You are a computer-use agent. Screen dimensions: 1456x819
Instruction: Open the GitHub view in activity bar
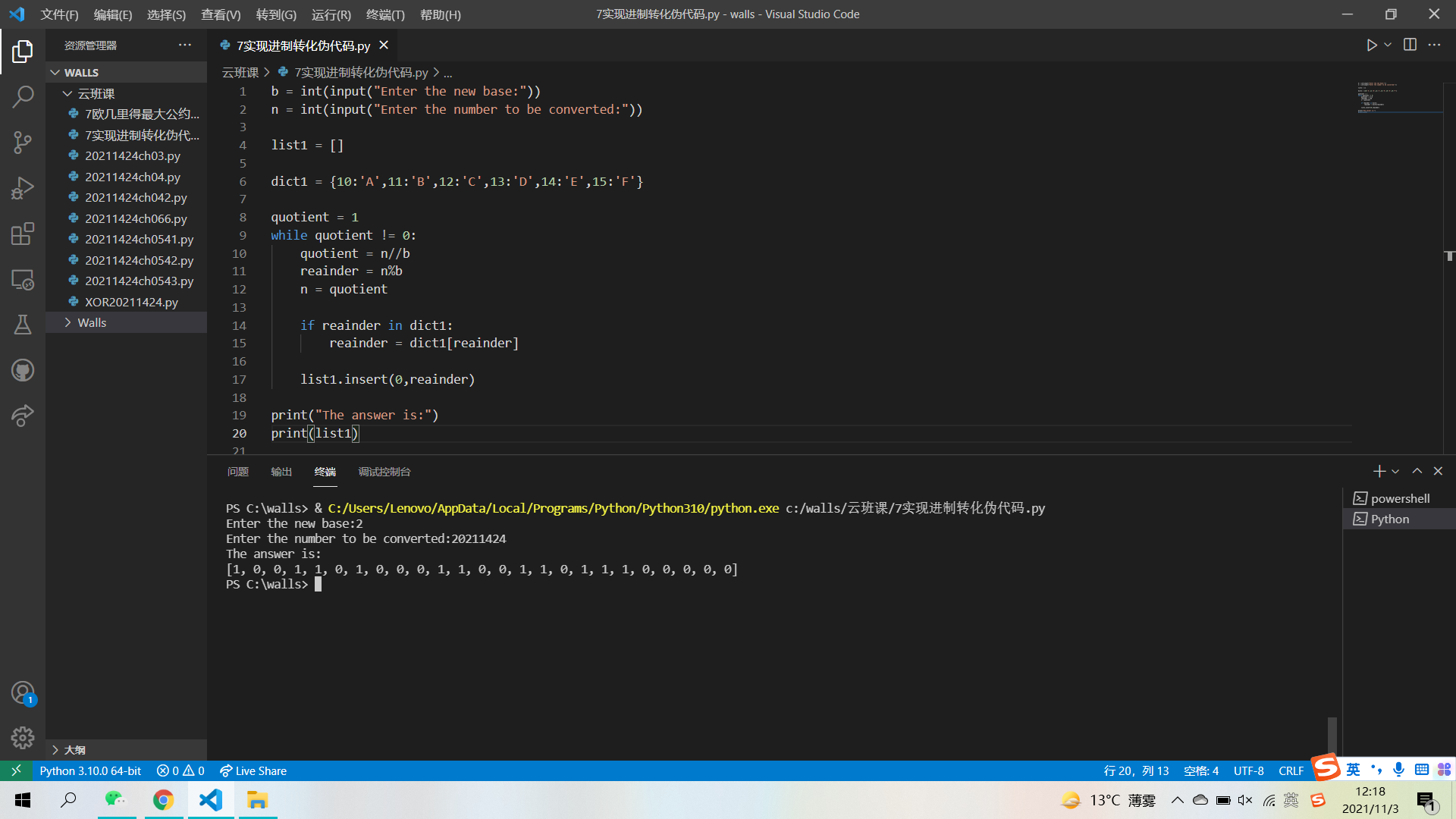(x=23, y=370)
